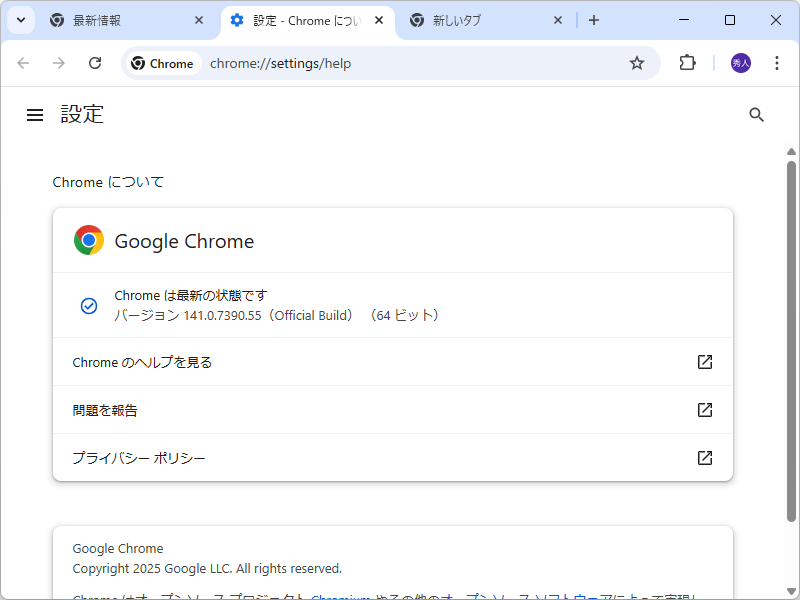
Task: Click the update status checkmark icon
Action: [x=89, y=305]
